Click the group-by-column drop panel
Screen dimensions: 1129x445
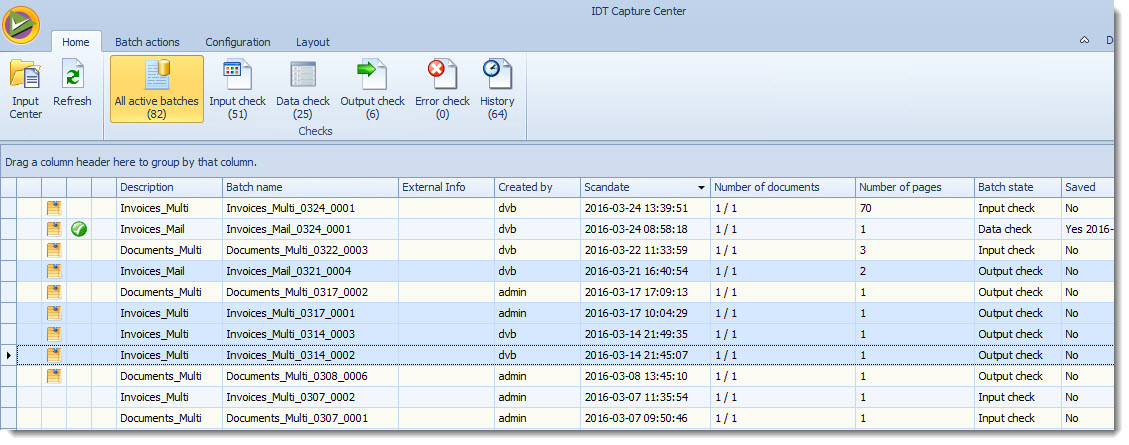pos(557,162)
